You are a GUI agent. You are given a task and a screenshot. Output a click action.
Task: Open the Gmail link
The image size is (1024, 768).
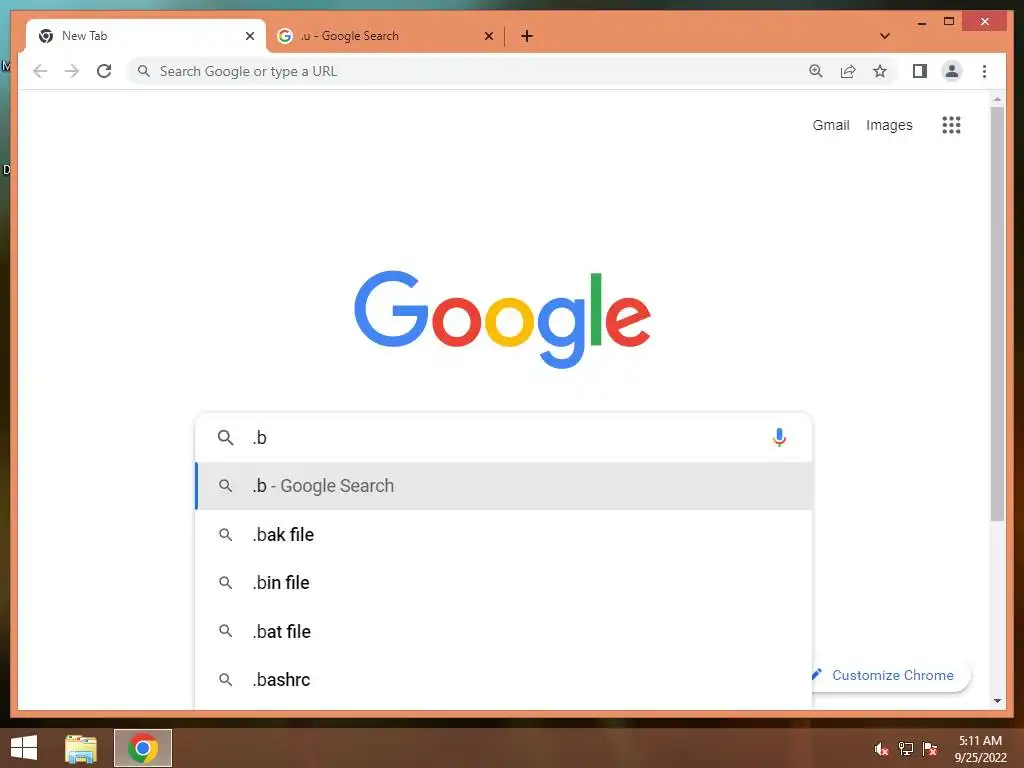pyautogui.click(x=831, y=125)
